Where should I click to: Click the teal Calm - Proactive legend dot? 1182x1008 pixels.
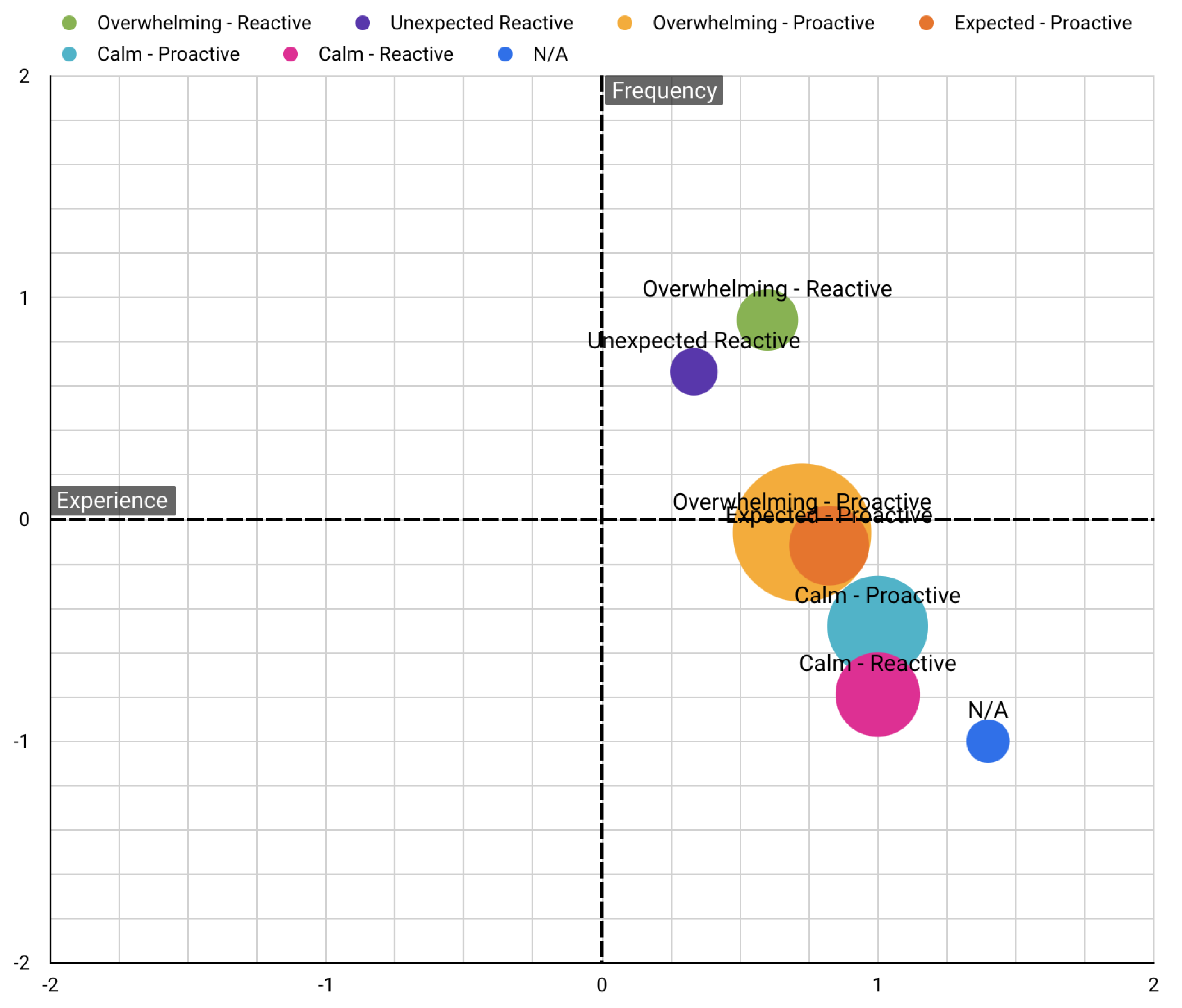(69, 54)
